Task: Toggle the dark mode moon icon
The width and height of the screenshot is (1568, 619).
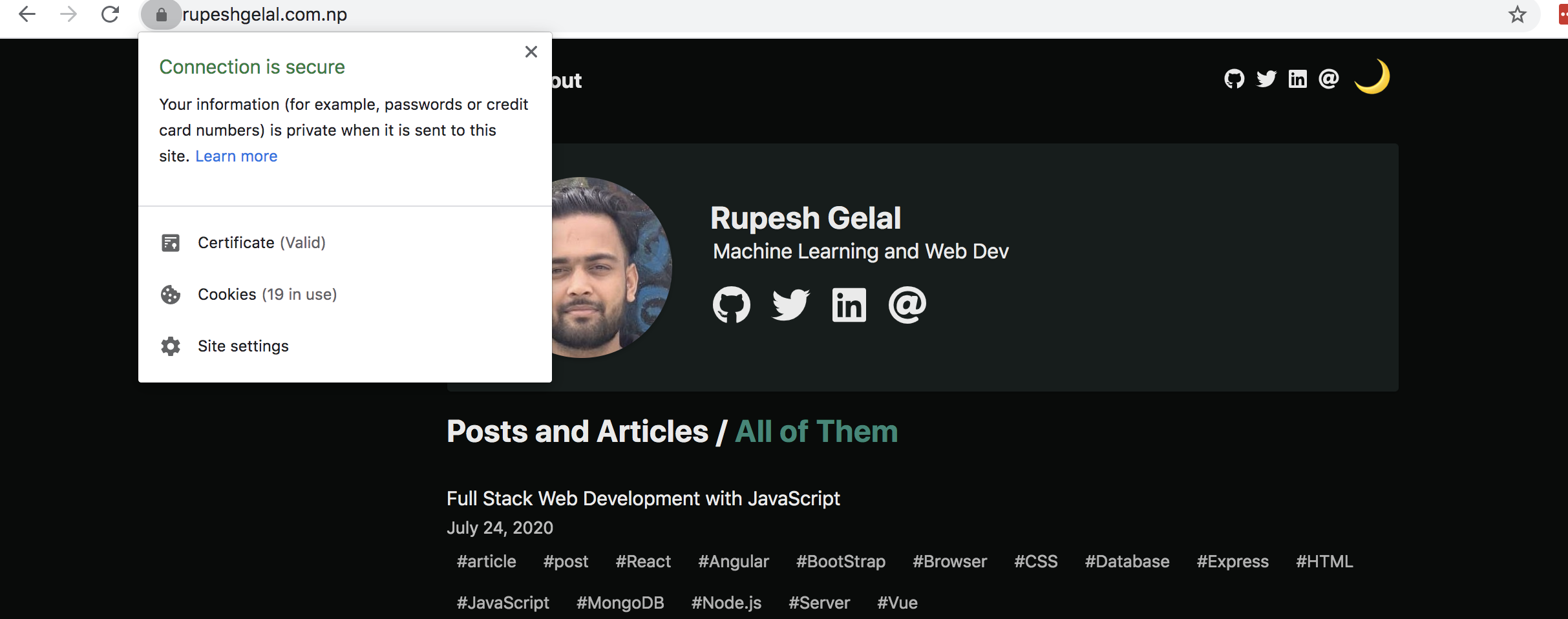Action: (x=1372, y=78)
